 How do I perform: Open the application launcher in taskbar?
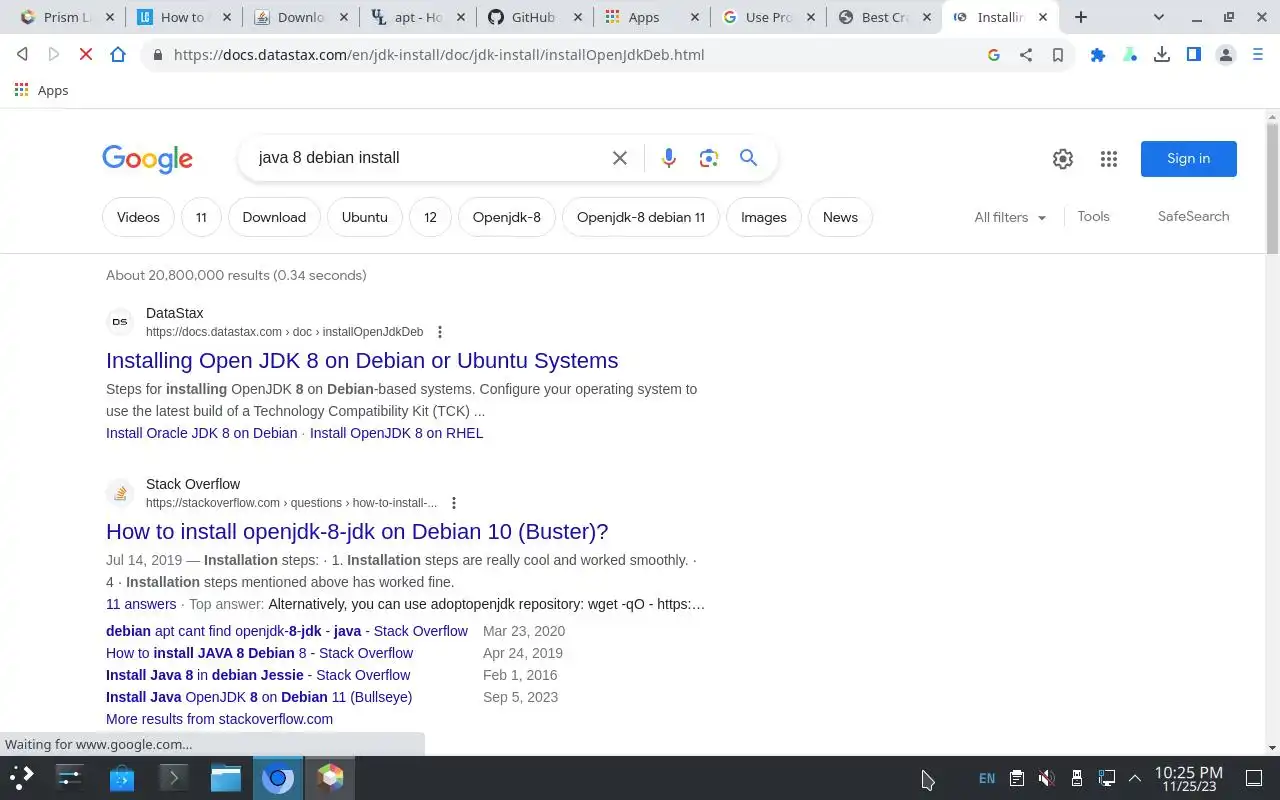(x=22, y=777)
